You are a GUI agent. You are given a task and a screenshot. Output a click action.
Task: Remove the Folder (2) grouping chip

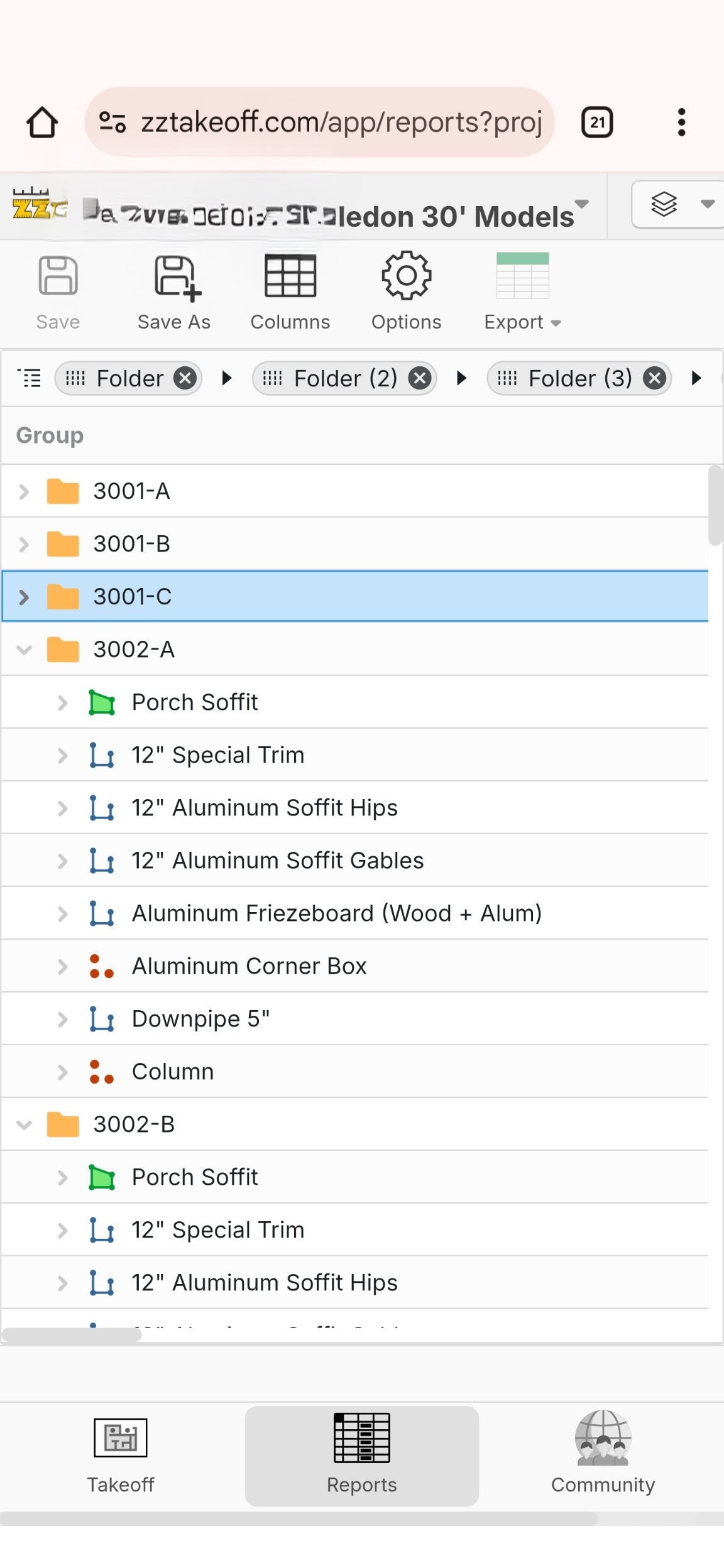click(420, 378)
